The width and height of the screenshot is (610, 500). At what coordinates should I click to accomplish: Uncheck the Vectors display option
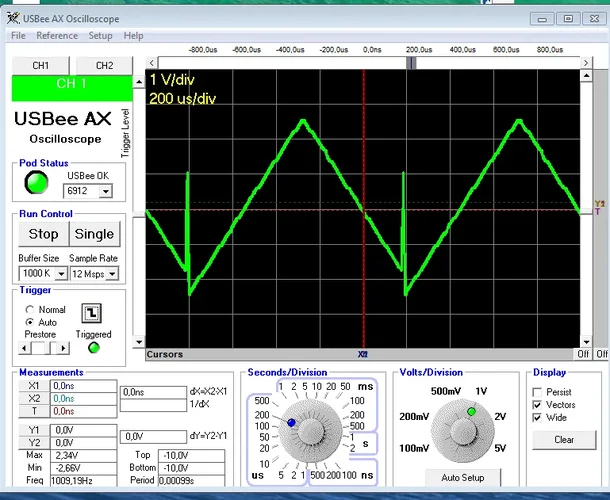click(x=538, y=405)
